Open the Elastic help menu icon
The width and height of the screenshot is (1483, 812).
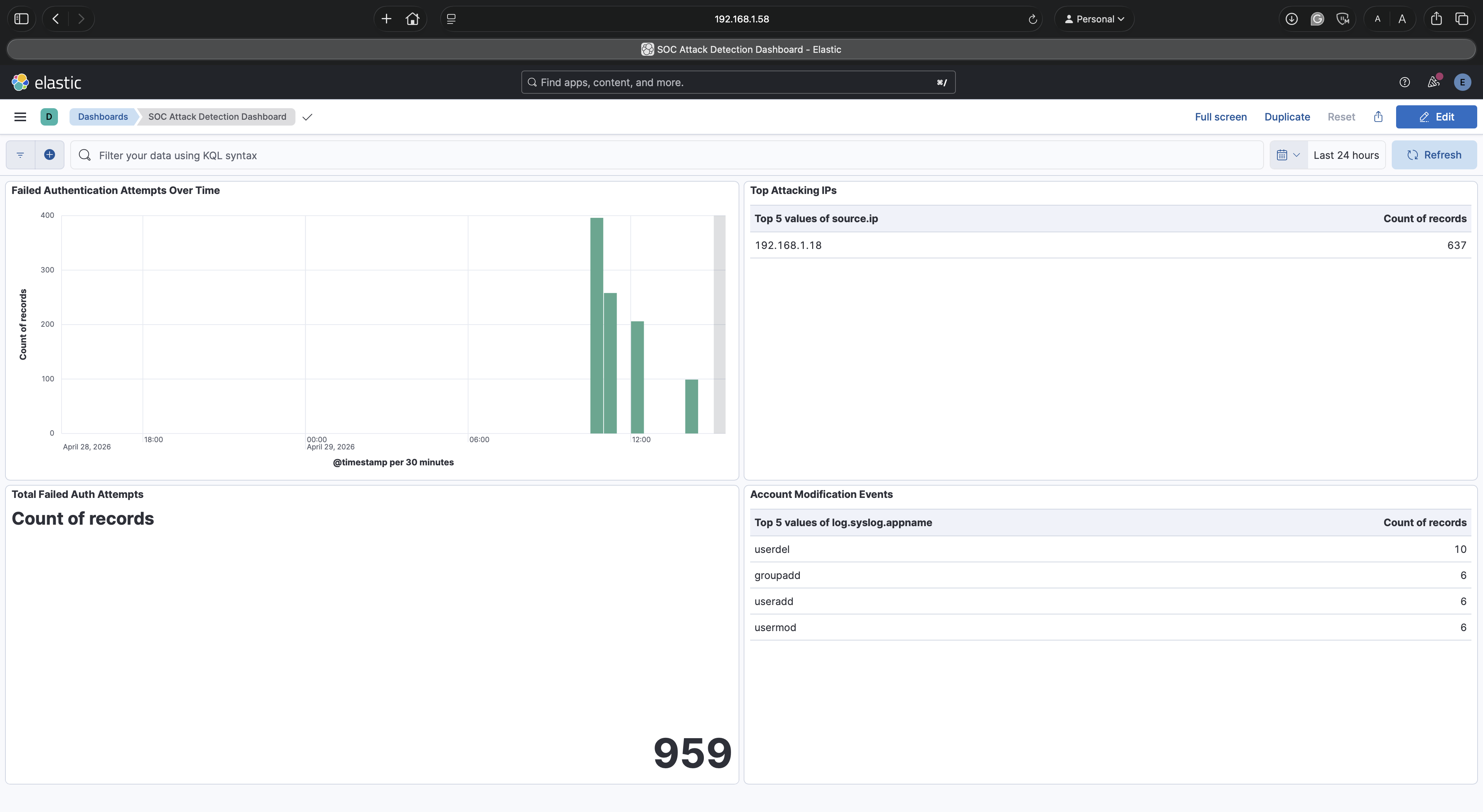click(1405, 82)
